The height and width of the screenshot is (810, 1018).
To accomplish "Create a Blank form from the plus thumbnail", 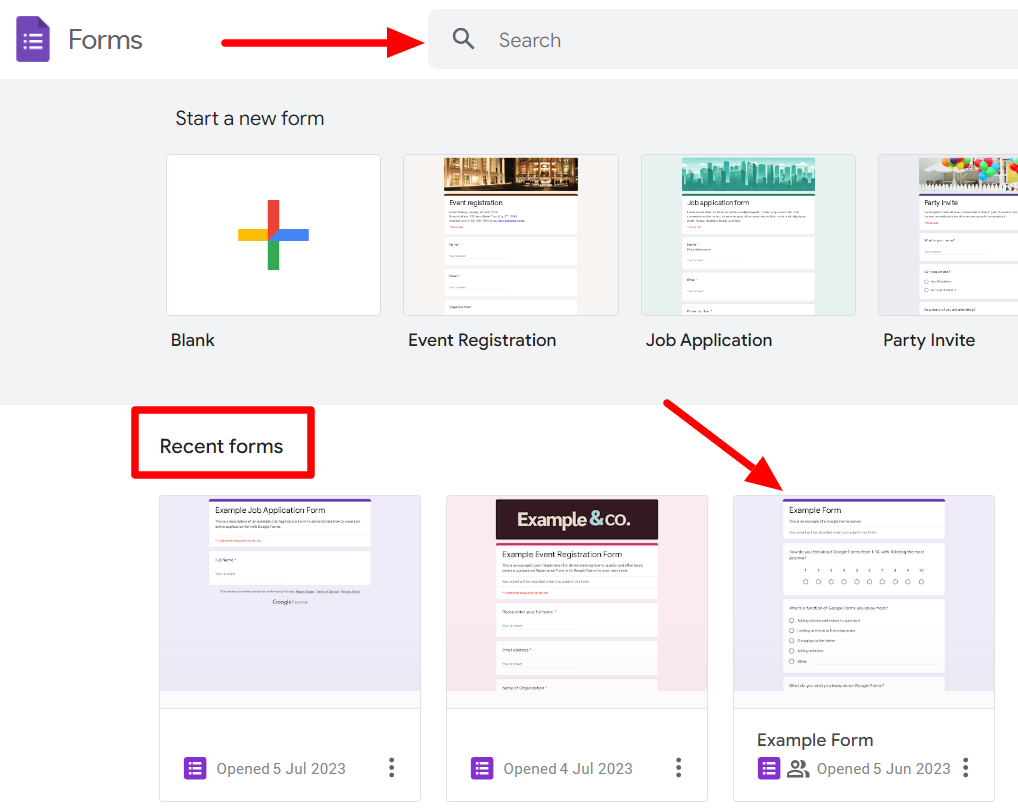I will click(x=273, y=235).
